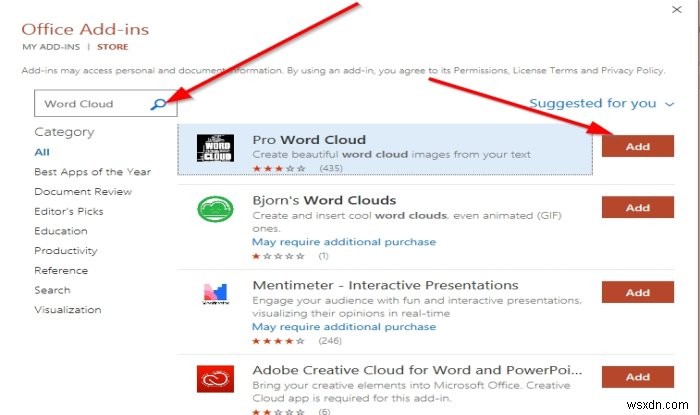
Task: Click the Pro Word Cloud description text
Action: (x=392, y=154)
